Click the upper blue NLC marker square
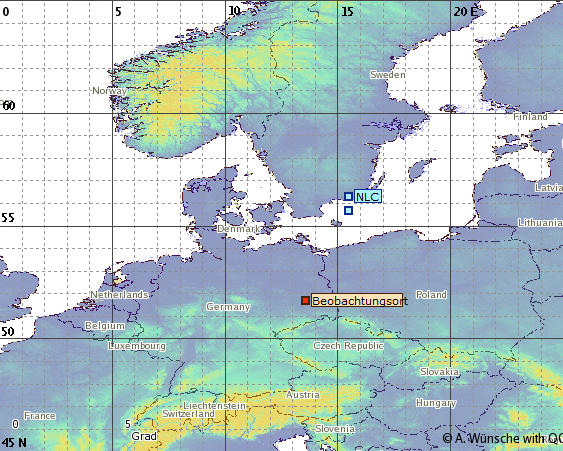563x451 pixels. [x=348, y=196]
